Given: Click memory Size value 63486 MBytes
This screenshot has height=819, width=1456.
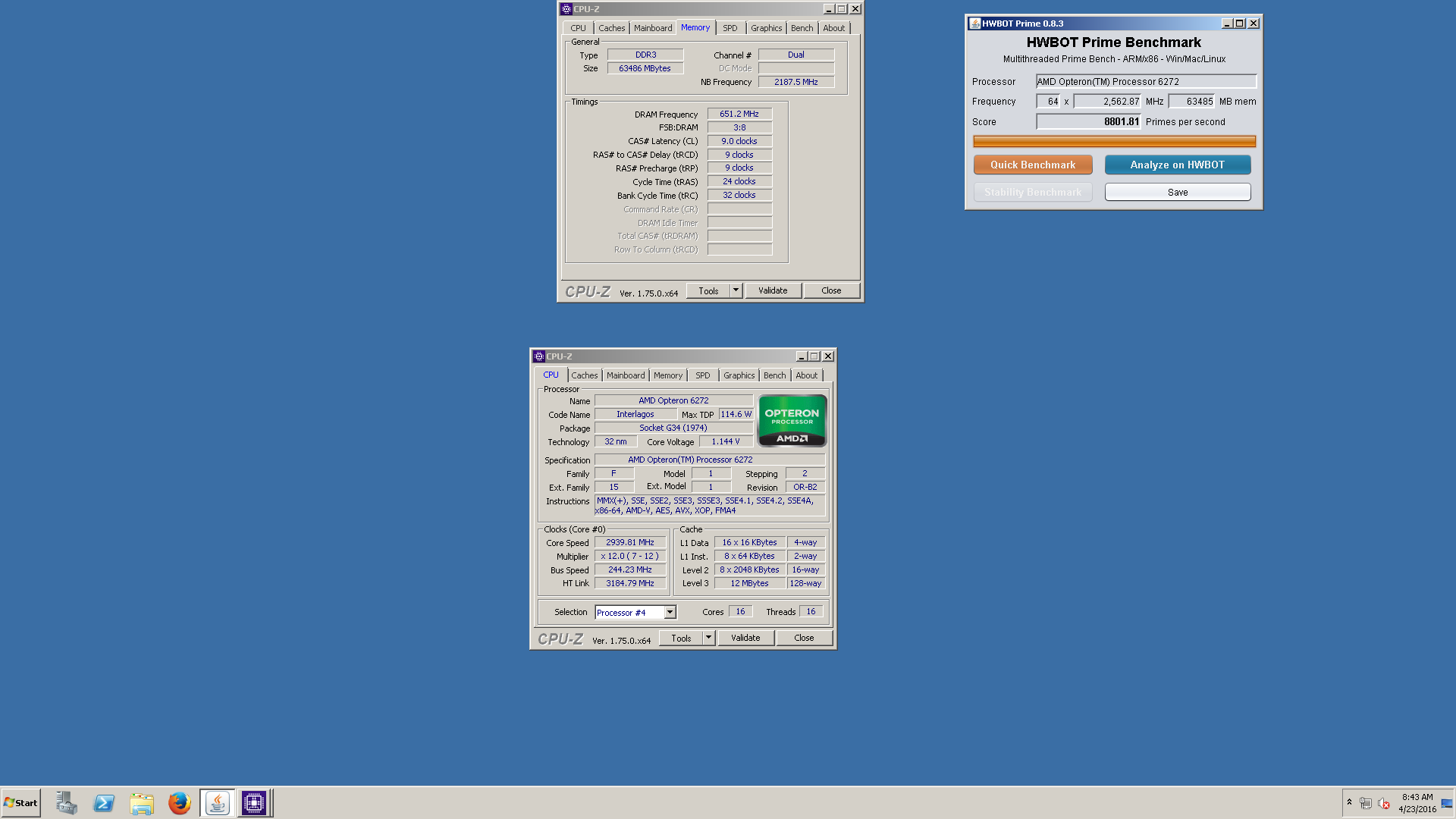Looking at the screenshot, I should [645, 68].
